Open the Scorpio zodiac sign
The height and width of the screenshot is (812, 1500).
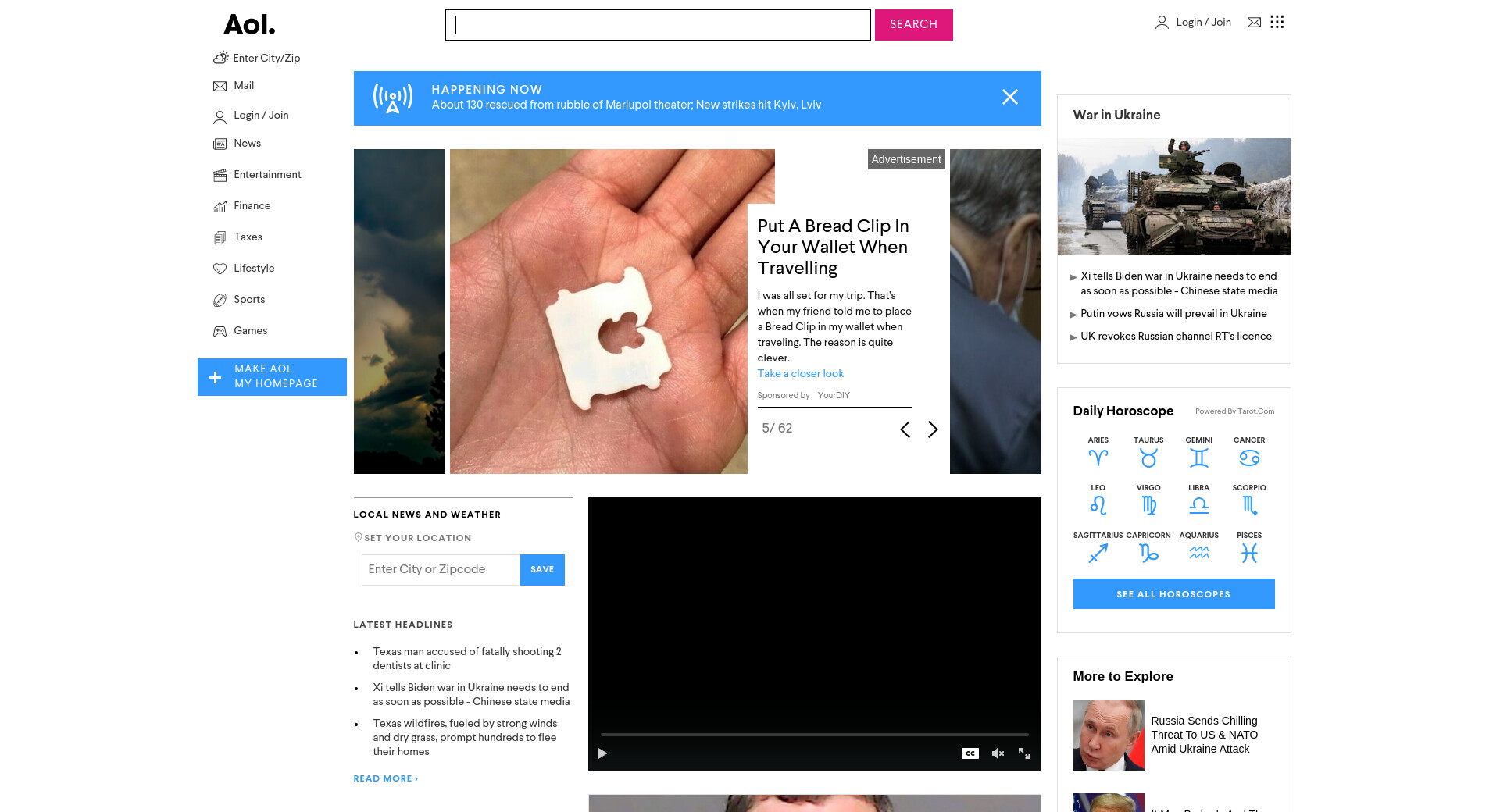pyautogui.click(x=1249, y=505)
